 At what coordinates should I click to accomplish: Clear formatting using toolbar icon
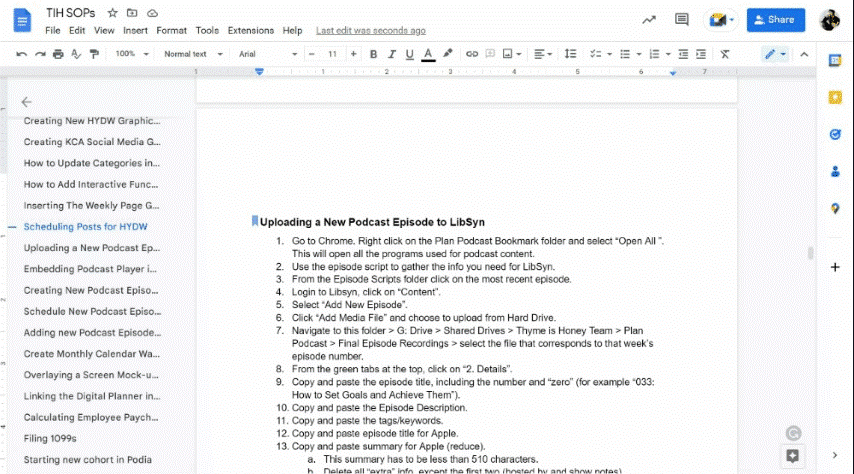tap(725, 54)
